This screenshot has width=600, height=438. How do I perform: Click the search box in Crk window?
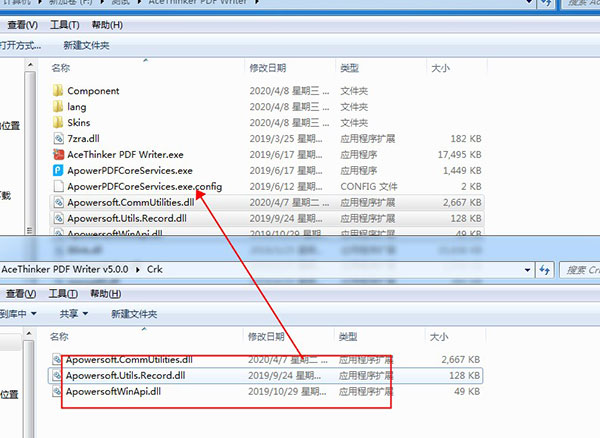coord(580,270)
